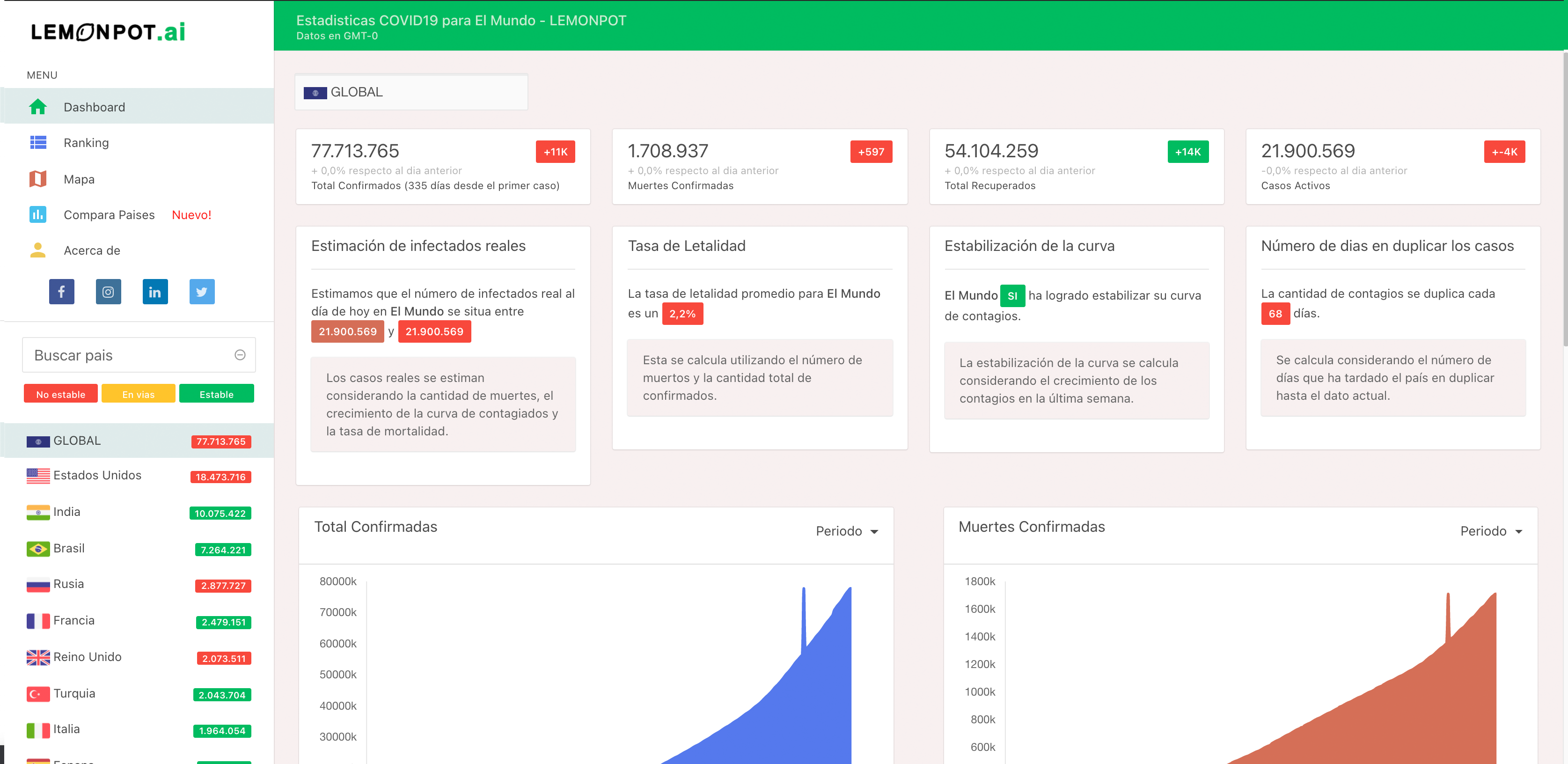Image resolution: width=1568 pixels, height=764 pixels.
Task: Select Francia from the country list
Action: point(137,621)
